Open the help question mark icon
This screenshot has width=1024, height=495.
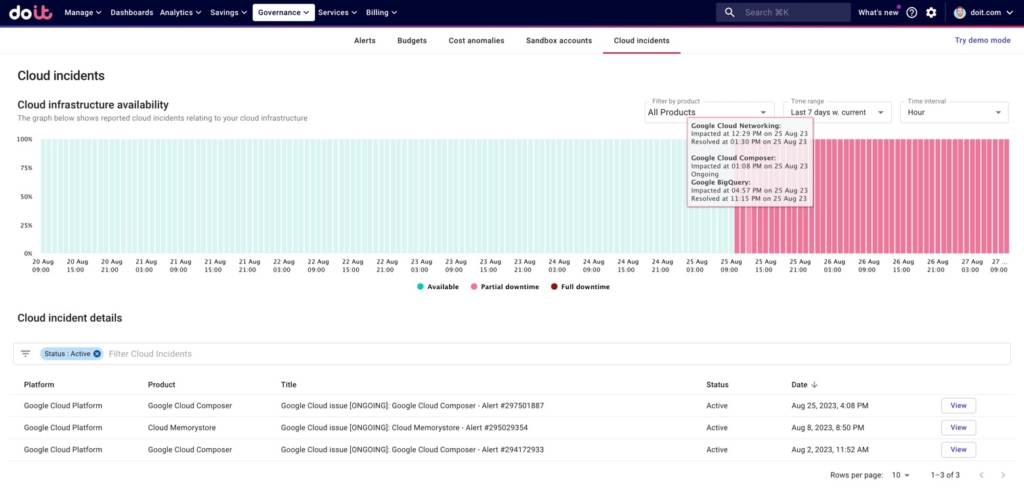point(912,12)
